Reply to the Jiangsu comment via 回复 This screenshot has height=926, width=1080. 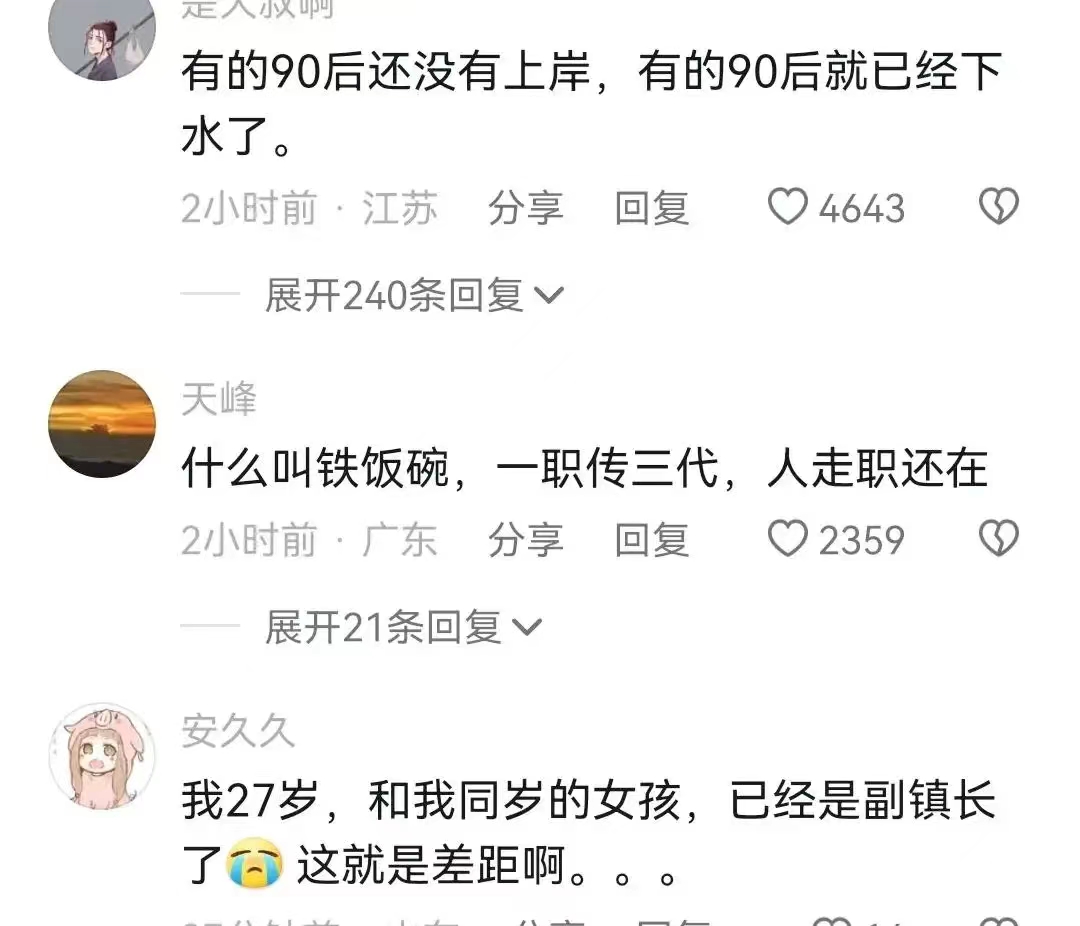pos(652,208)
